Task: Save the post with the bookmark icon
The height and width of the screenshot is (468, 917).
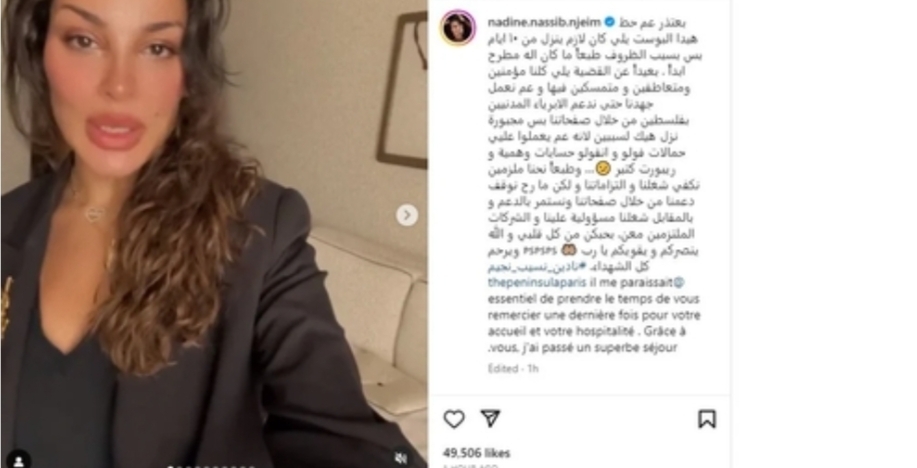Action: (x=707, y=419)
